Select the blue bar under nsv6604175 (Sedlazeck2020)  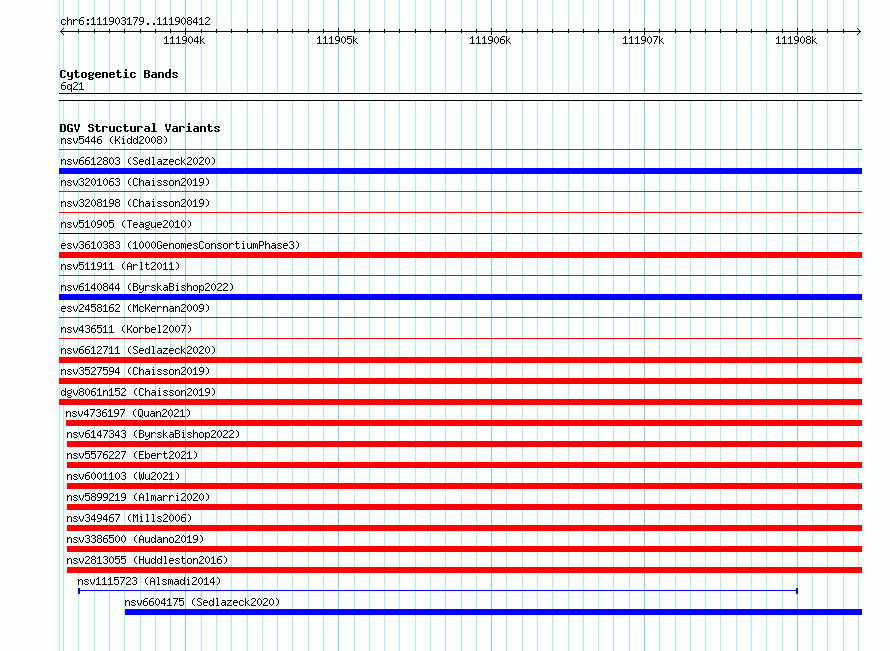493,612
